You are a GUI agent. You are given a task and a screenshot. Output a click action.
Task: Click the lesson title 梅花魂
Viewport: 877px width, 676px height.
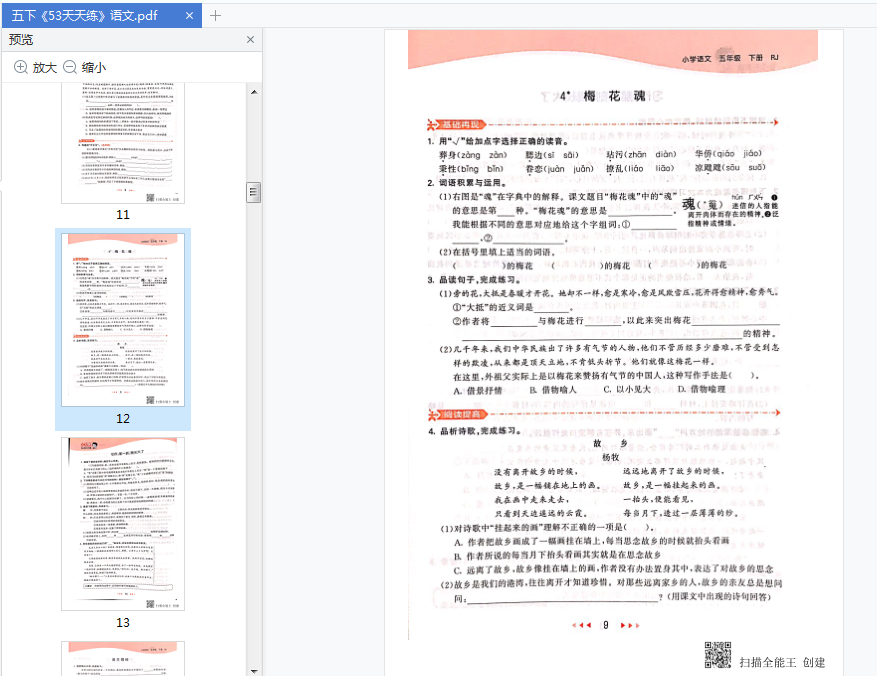pyautogui.click(x=614, y=96)
